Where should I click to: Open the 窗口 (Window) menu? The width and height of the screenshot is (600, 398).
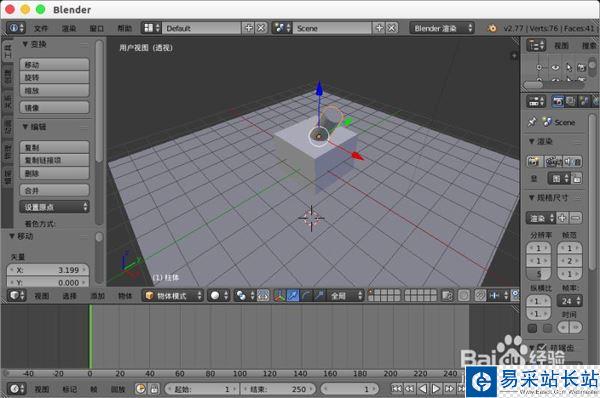[96, 28]
